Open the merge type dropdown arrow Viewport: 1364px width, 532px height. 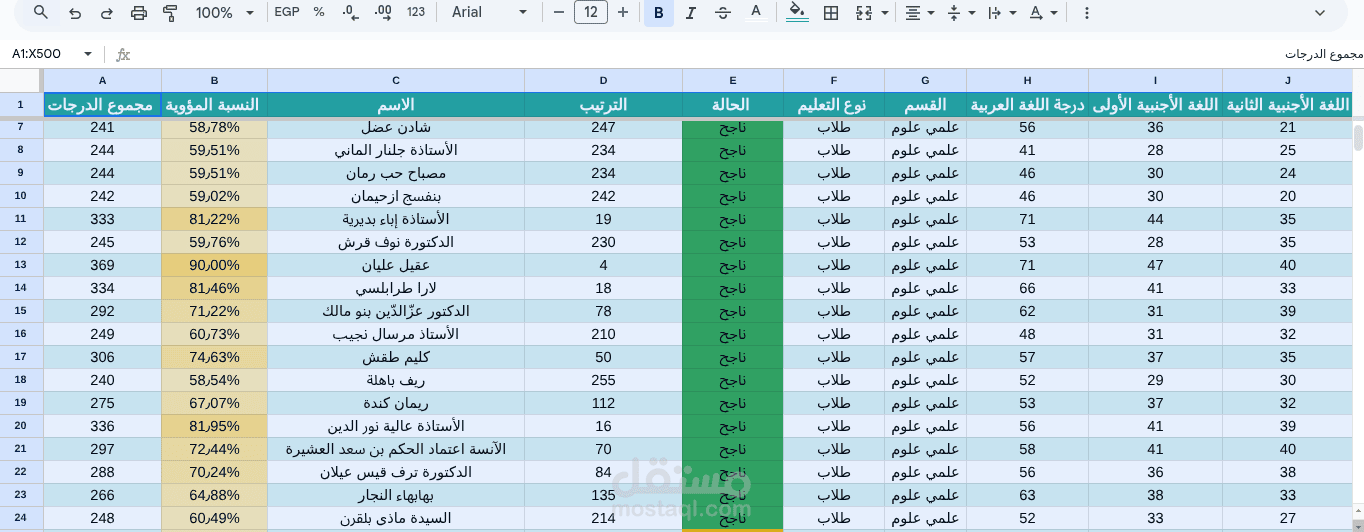pyautogui.click(x=884, y=13)
